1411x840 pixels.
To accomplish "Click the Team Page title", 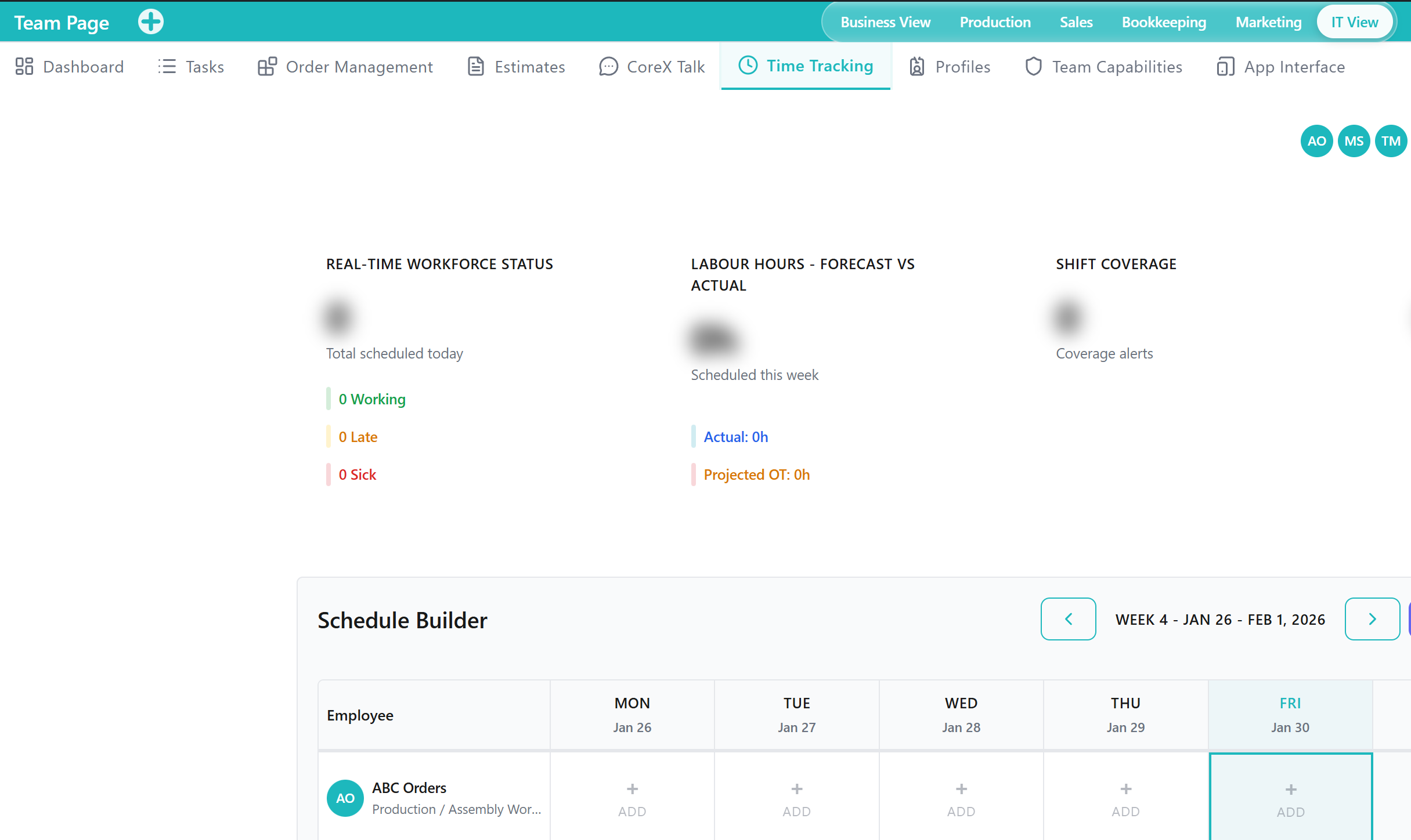I will (62, 23).
